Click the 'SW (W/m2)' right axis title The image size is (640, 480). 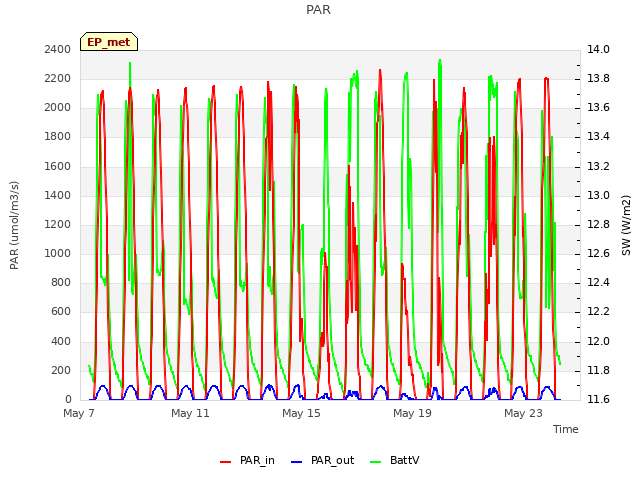pos(626,225)
